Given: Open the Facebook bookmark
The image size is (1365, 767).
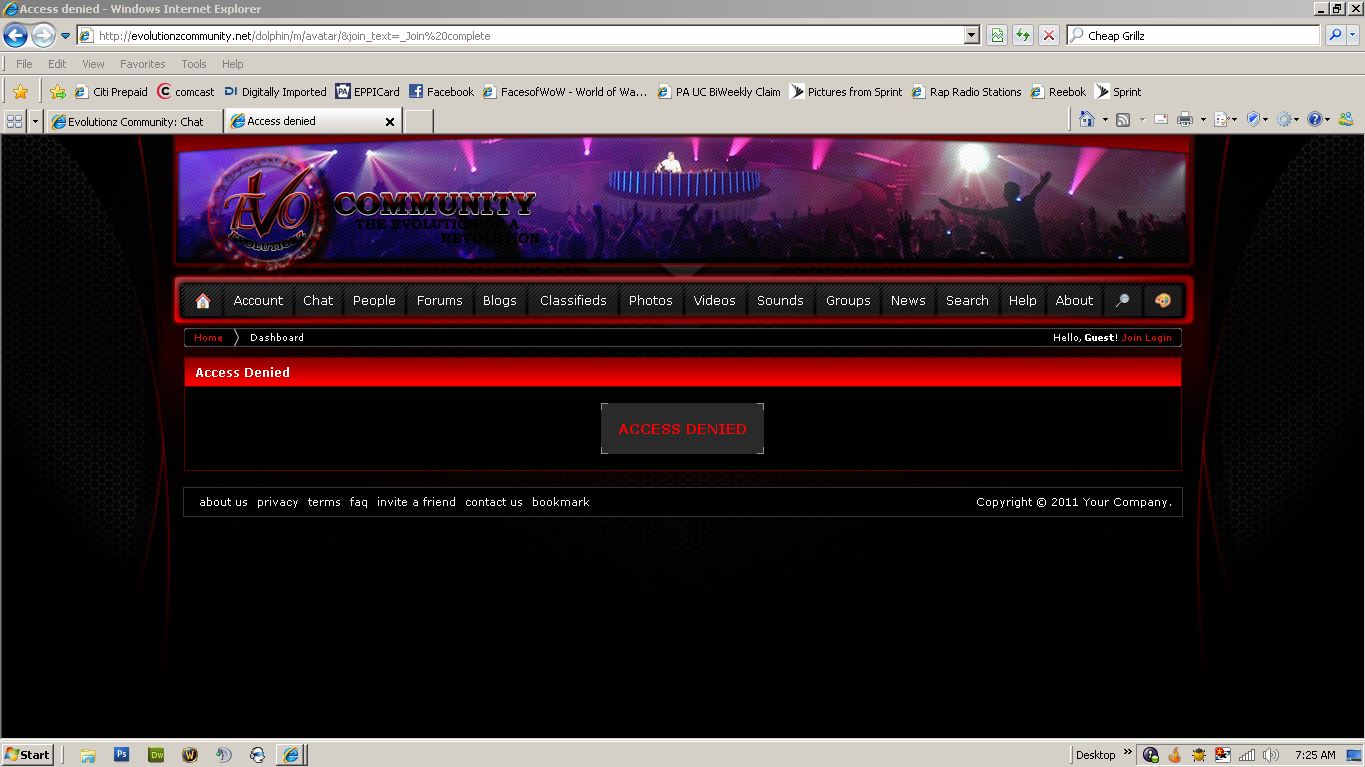Looking at the screenshot, I should [x=441, y=92].
